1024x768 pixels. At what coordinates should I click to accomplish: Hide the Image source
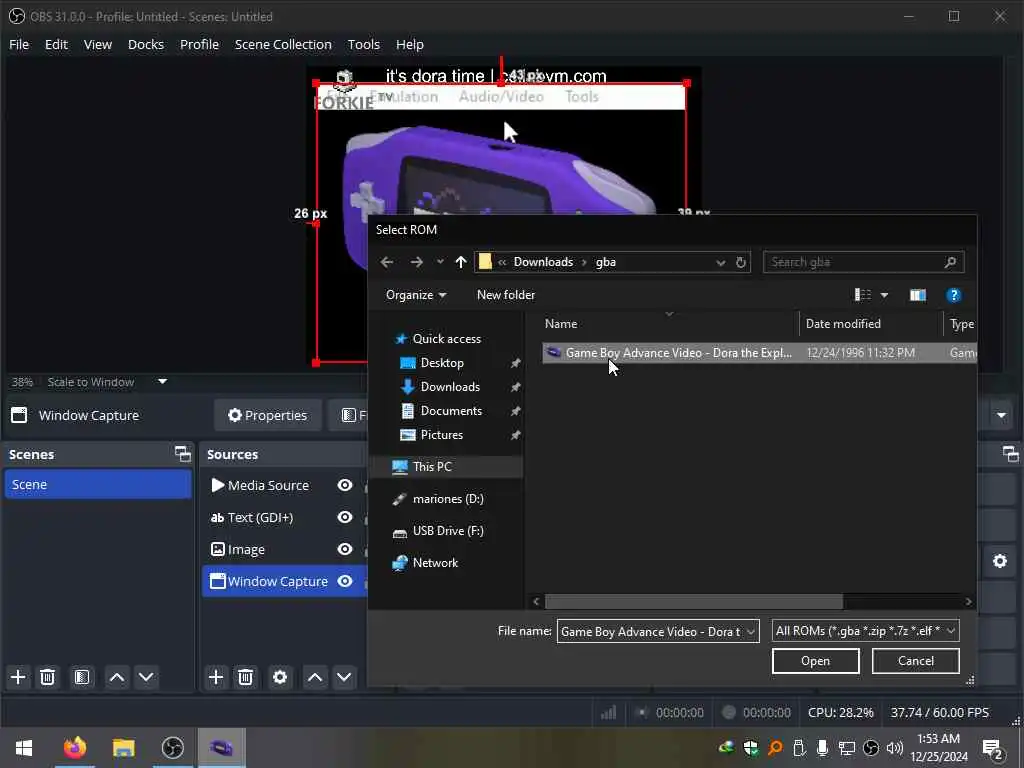click(x=345, y=549)
